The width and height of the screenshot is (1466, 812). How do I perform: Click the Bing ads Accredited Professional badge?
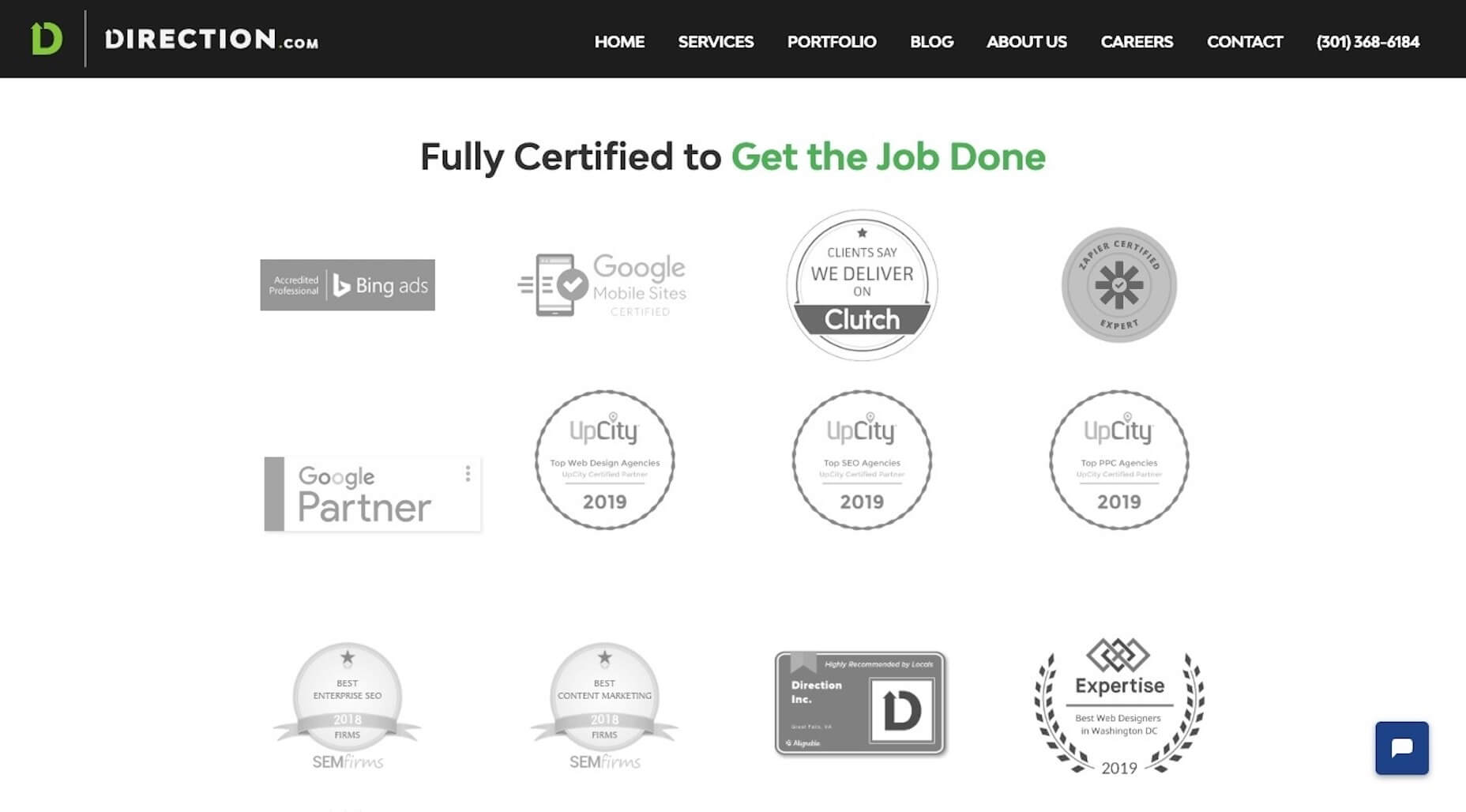(x=348, y=285)
